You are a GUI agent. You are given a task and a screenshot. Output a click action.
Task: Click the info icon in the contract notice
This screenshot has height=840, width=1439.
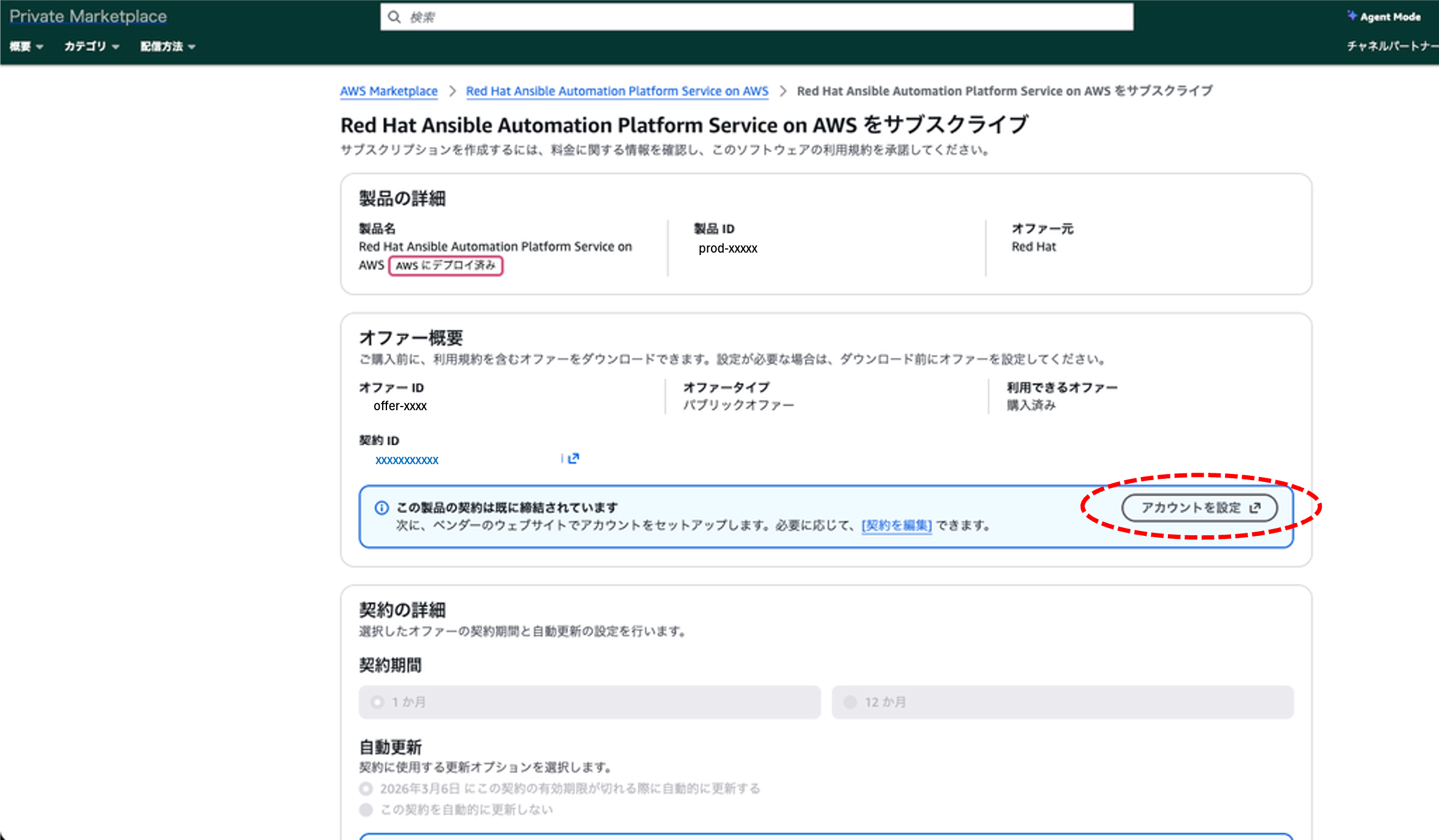point(382,508)
